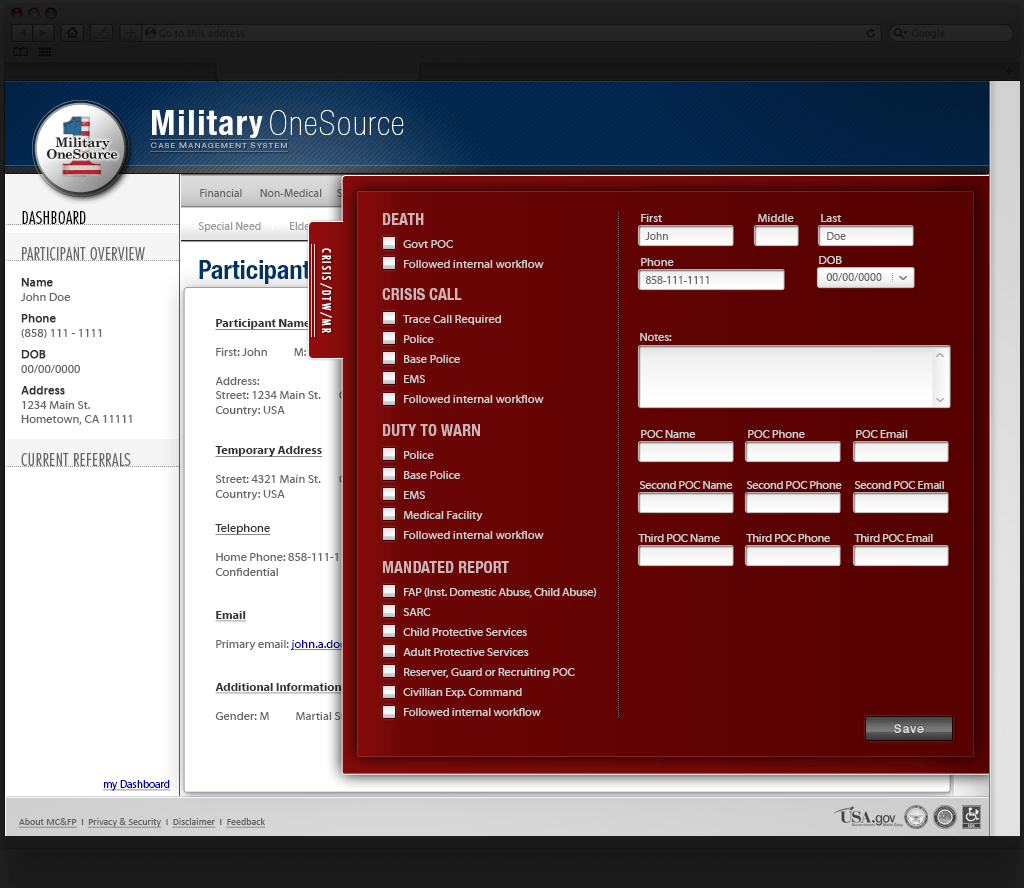Click the browser Back arrow
Image resolution: width=1024 pixels, height=888 pixels.
point(22,32)
